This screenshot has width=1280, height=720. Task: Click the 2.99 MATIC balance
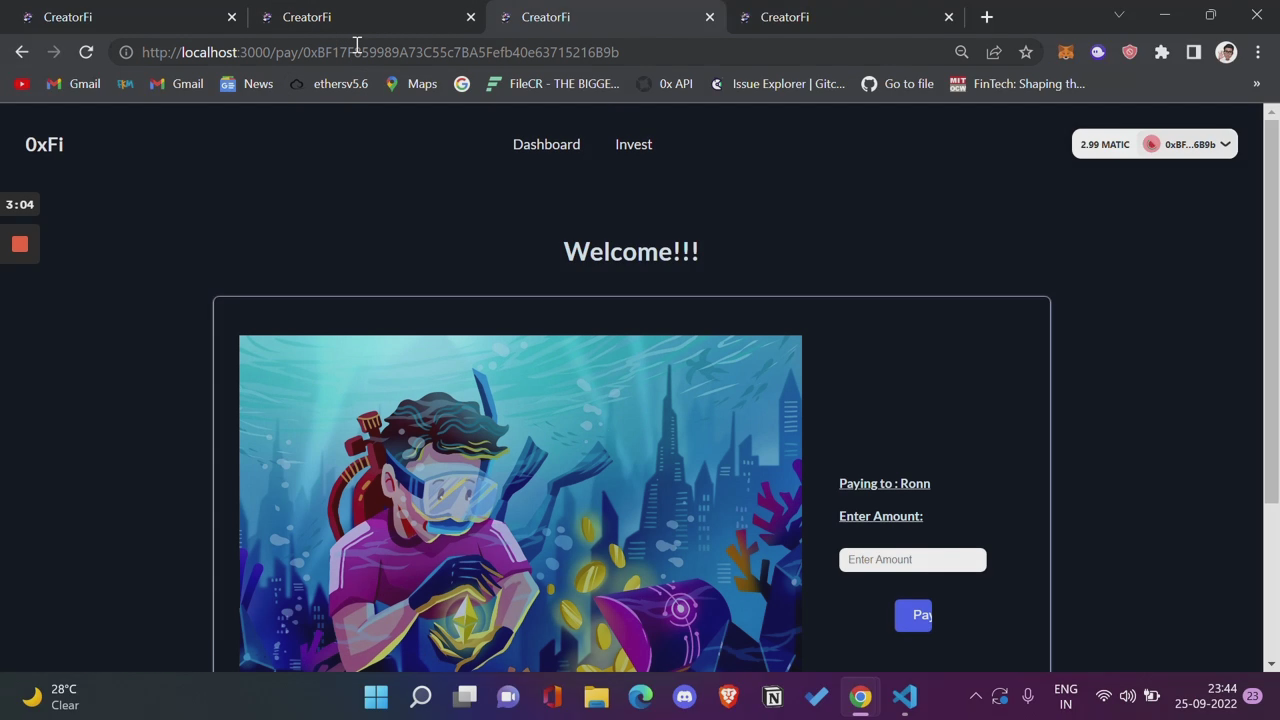[1105, 144]
